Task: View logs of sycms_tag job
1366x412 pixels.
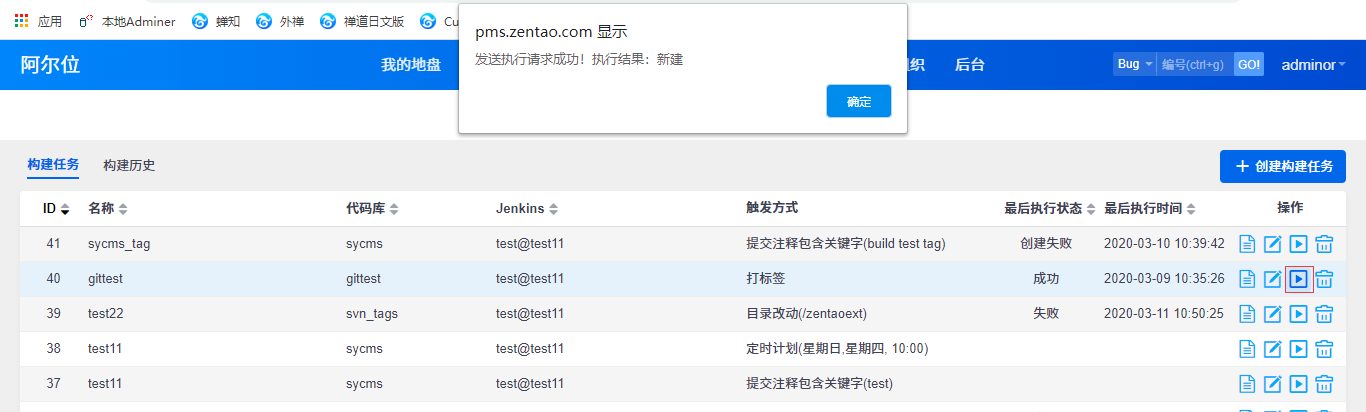Action: 1247,244
